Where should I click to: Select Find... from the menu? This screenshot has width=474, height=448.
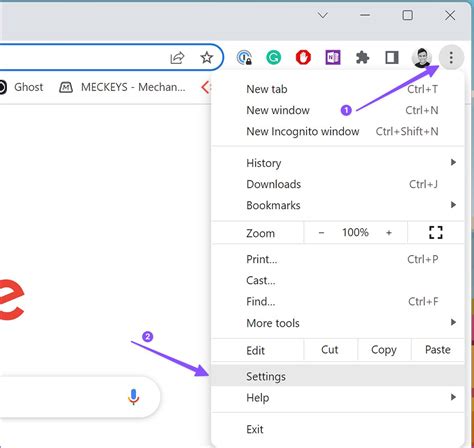click(338, 301)
